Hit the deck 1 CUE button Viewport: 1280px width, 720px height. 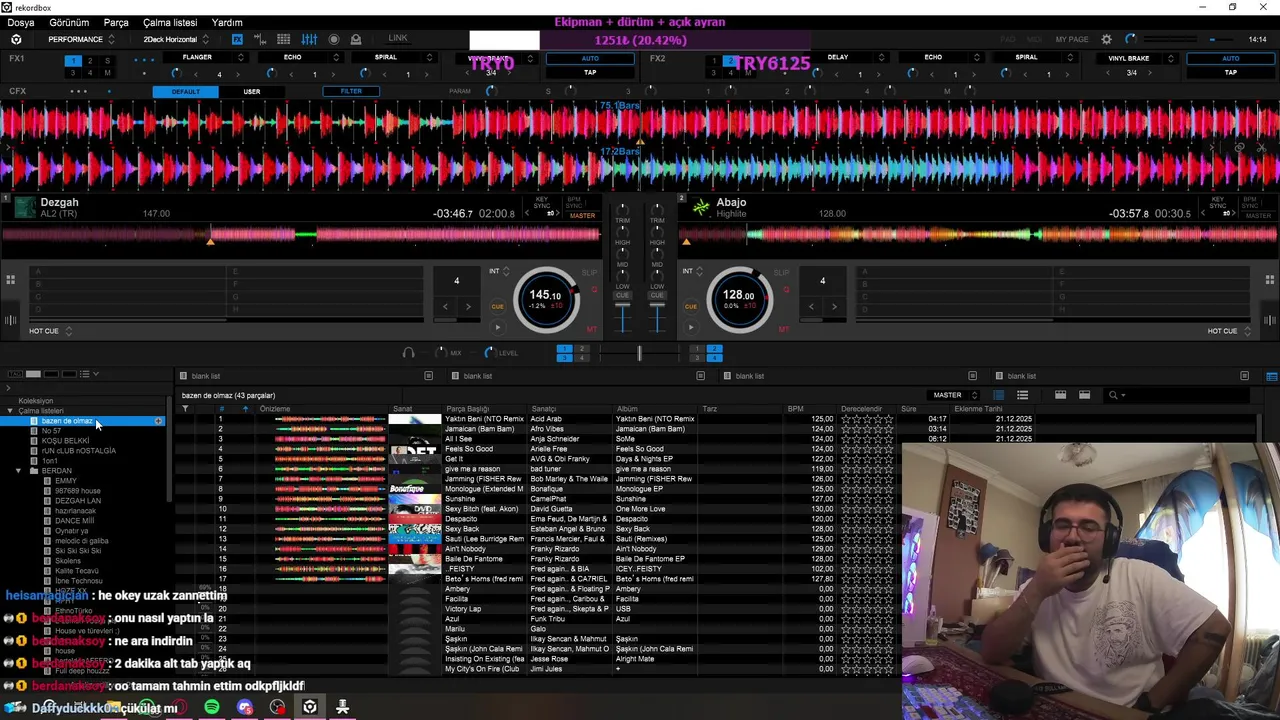[497, 307]
